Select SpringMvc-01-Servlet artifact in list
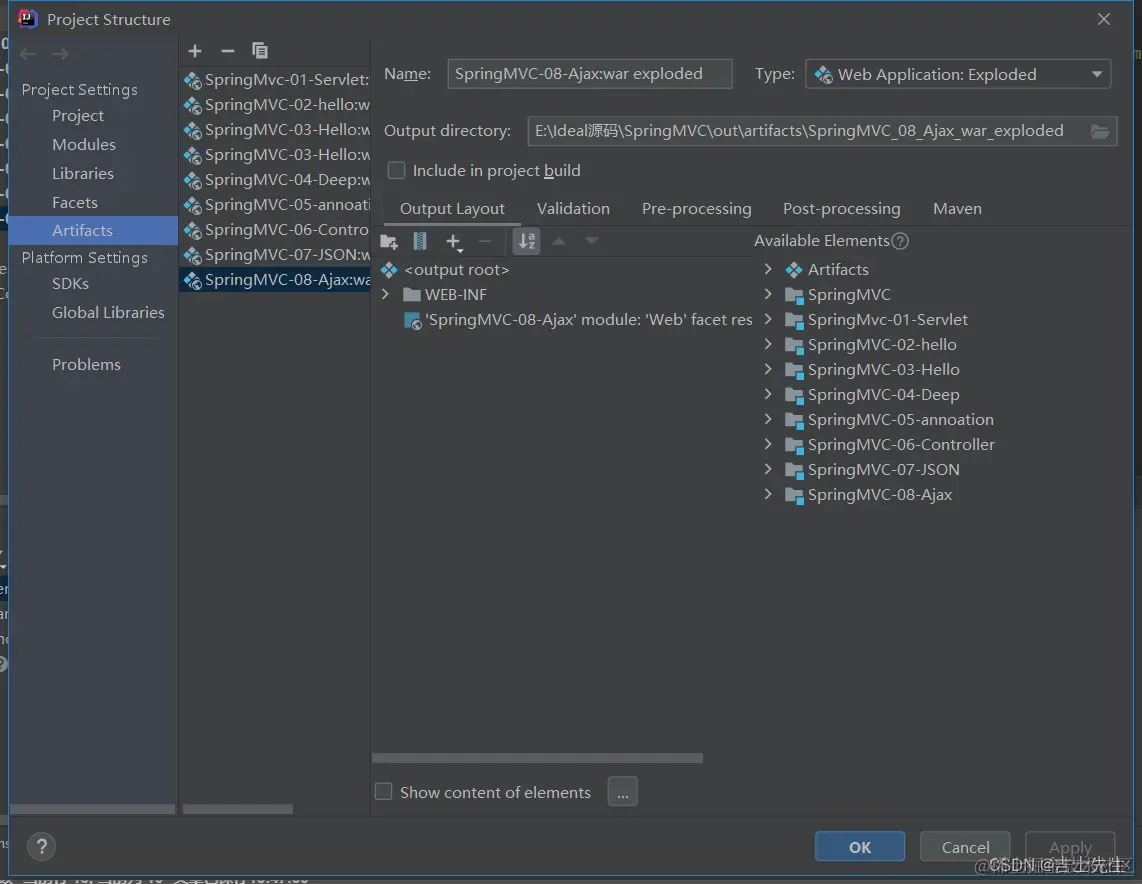 [275, 79]
